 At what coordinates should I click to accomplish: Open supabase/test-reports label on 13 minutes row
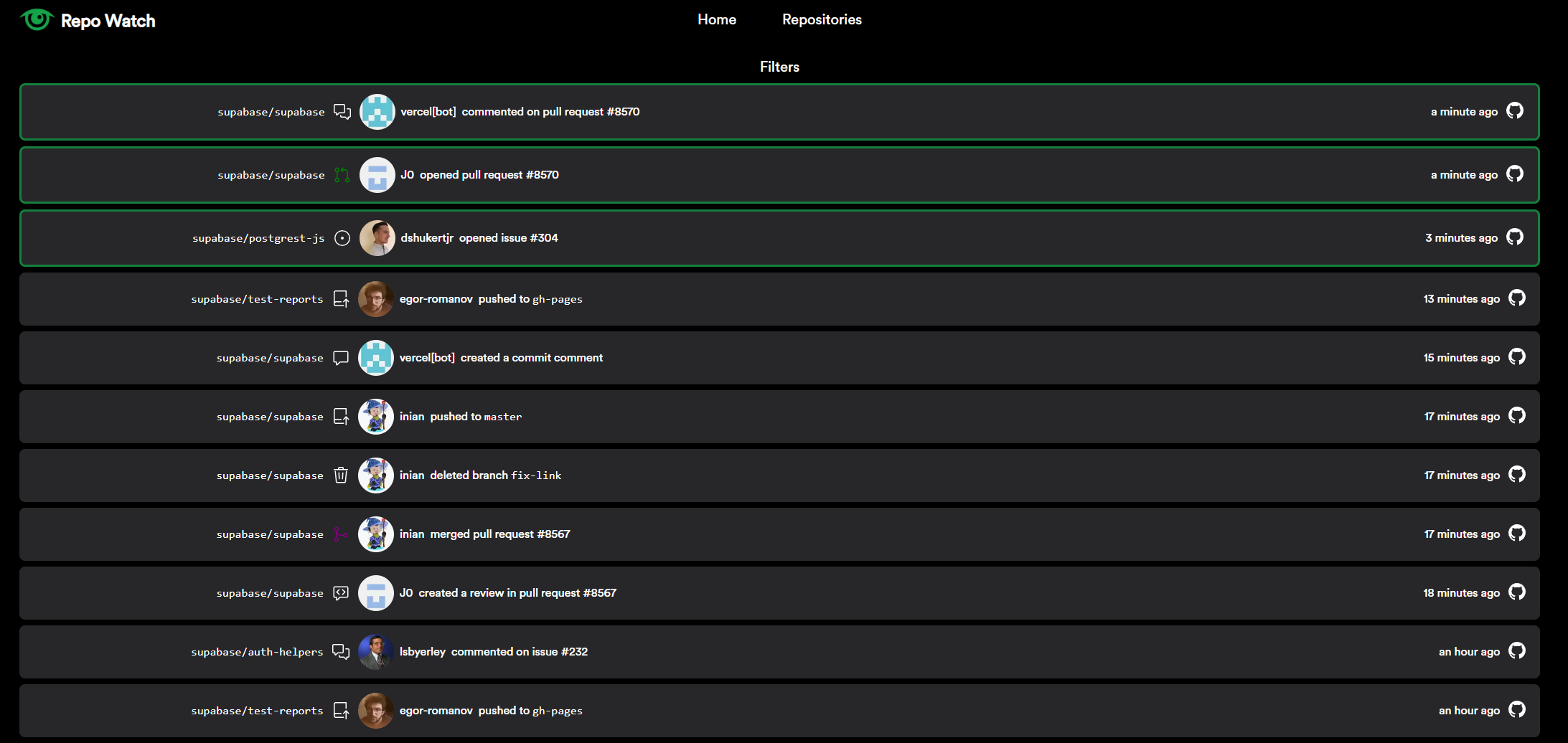257,299
